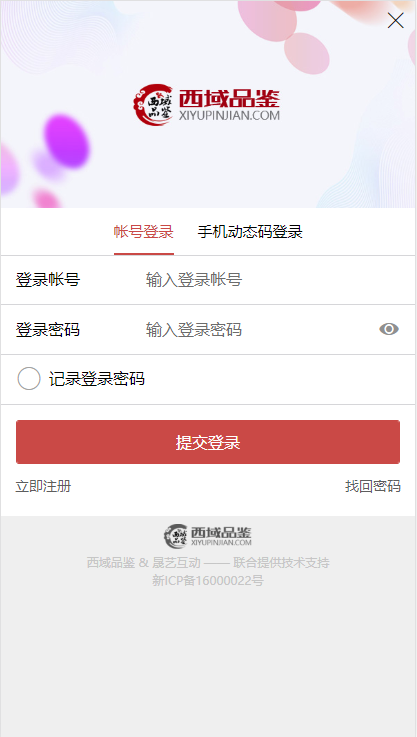Click the gray footer XIYUPINJIAN.COM logo text
This screenshot has height=737, width=417.
tap(221, 543)
